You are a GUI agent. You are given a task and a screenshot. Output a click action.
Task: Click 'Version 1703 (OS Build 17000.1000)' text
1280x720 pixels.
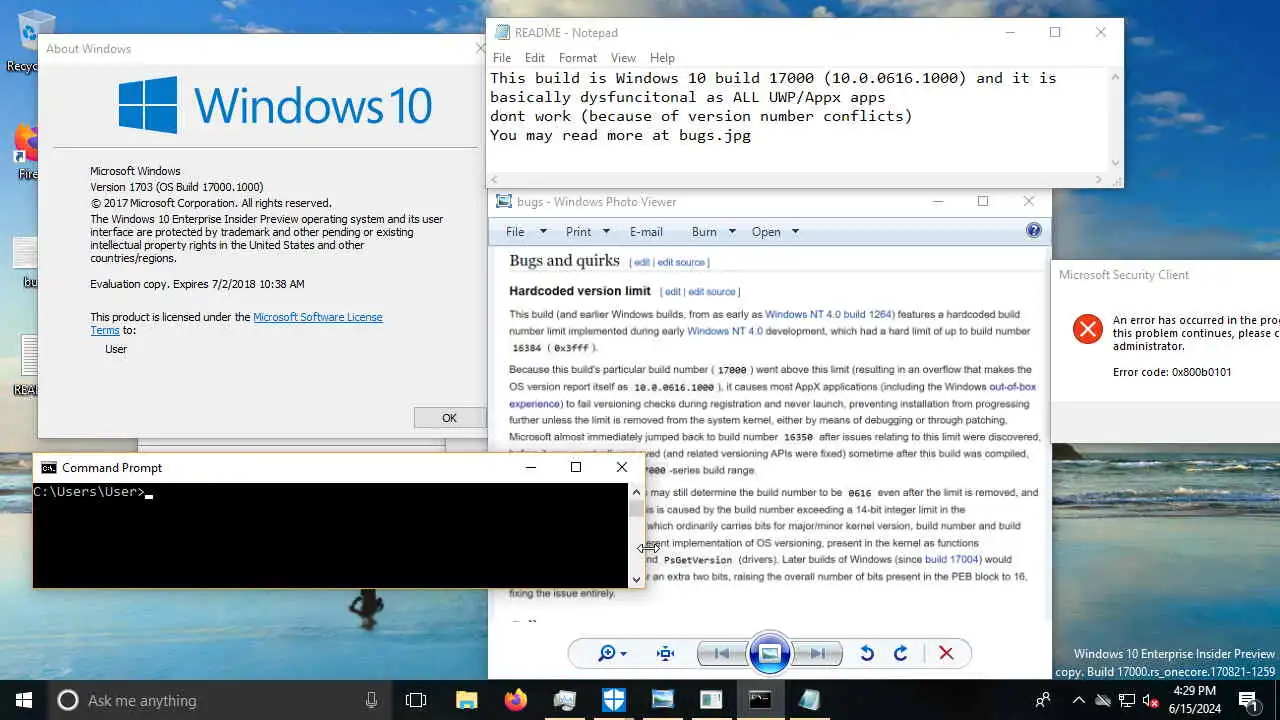[177, 187]
